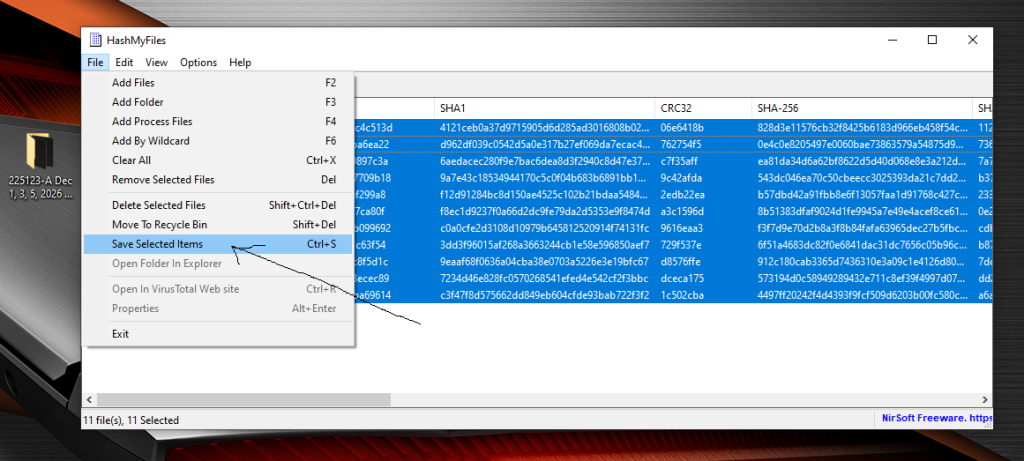The width and height of the screenshot is (1024, 461).
Task: Click SHA-256 cell starting ea81da34d6a6
Action: pyautogui.click(x=862, y=161)
